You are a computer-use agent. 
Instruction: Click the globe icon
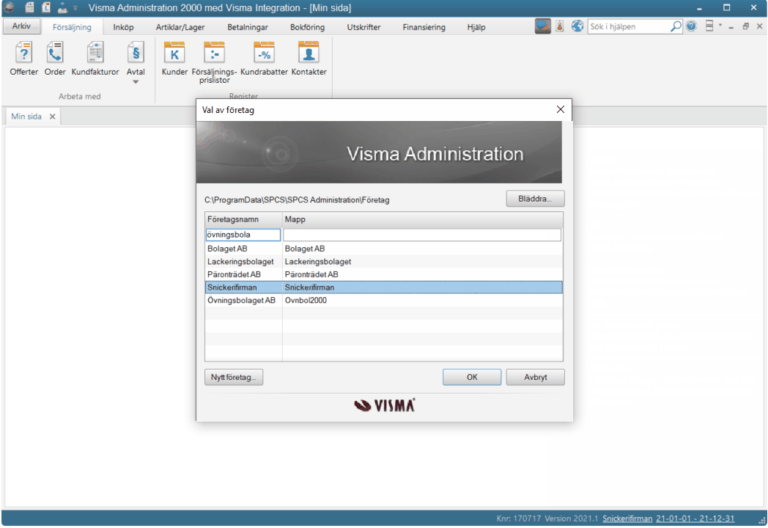point(577,26)
